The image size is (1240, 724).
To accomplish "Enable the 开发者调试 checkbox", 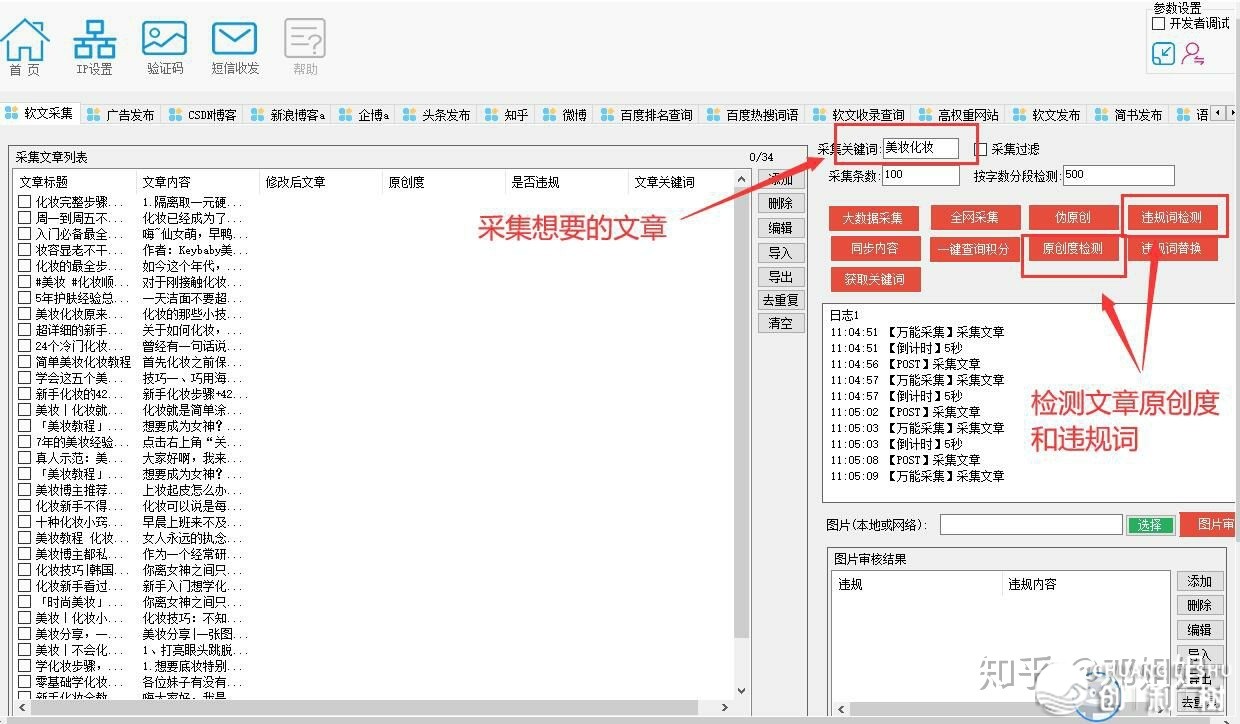I will tap(1159, 23).
